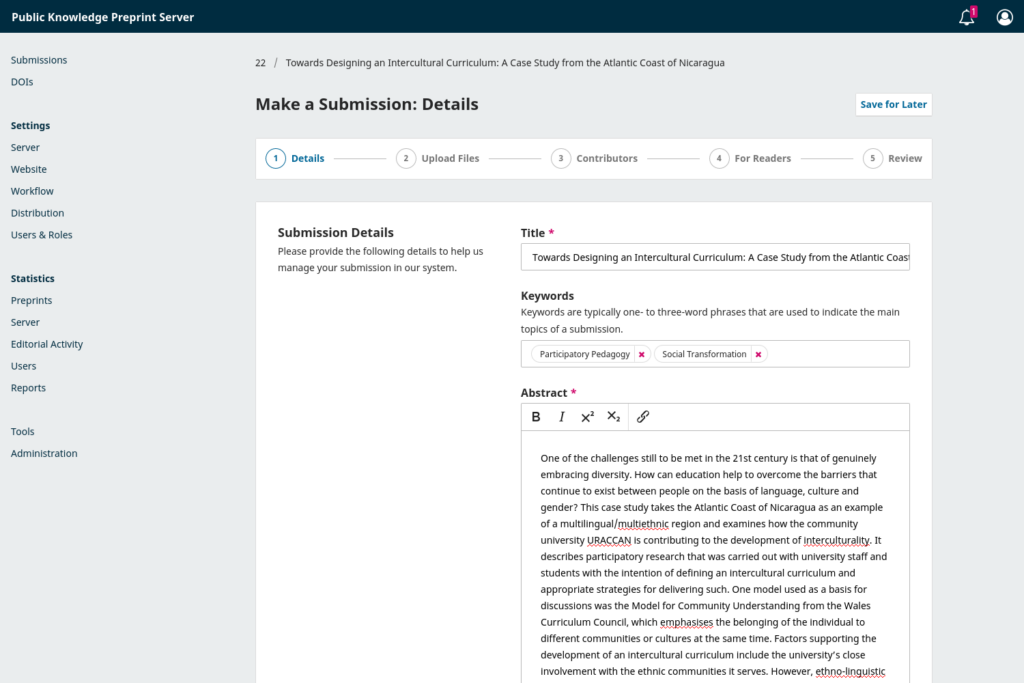The height and width of the screenshot is (683, 1024).
Task: Remove the Participatory Pedagogy keyword
Action: [x=641, y=353]
